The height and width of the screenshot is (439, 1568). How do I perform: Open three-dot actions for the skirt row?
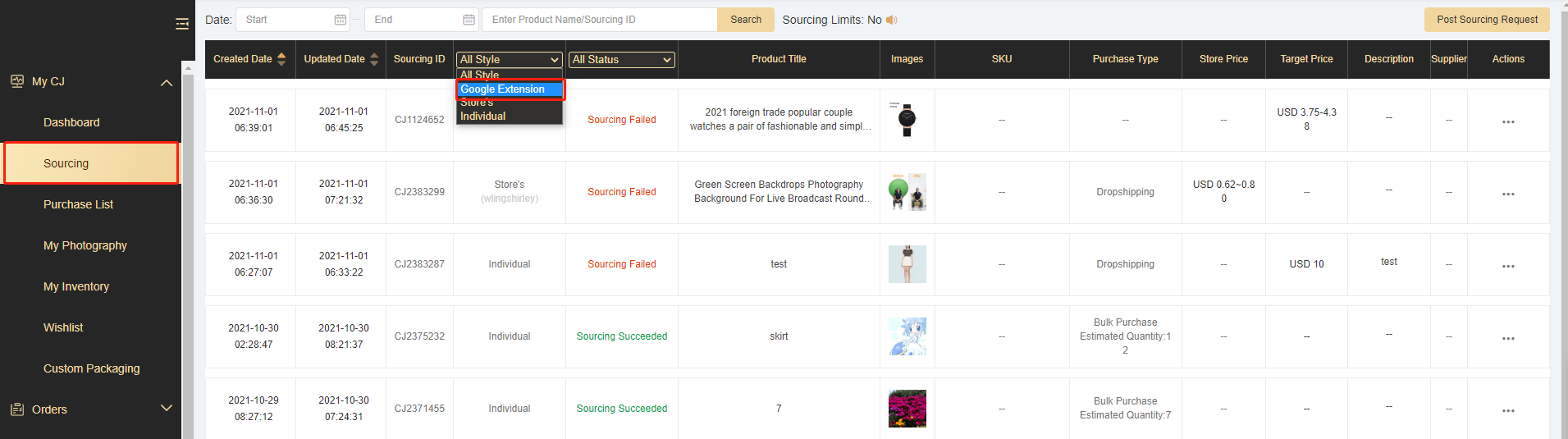[1507, 338]
